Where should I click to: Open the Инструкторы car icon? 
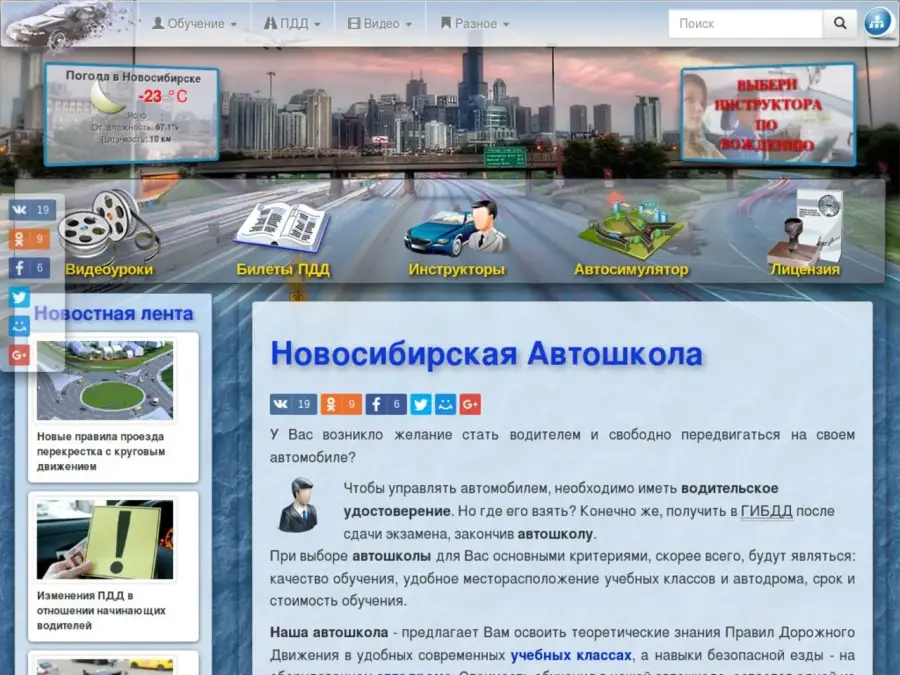tap(456, 228)
